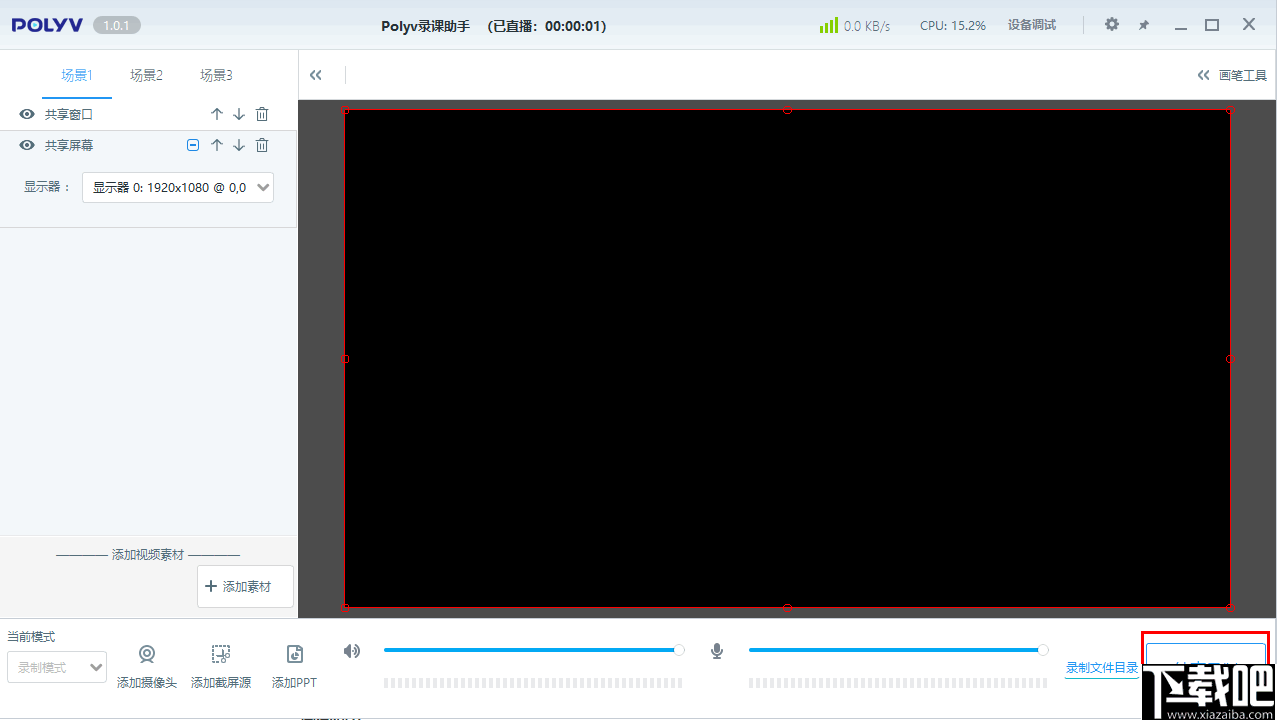This screenshot has height=720, width=1277.
Task: Click the 添加PPT icon
Action: [295, 654]
